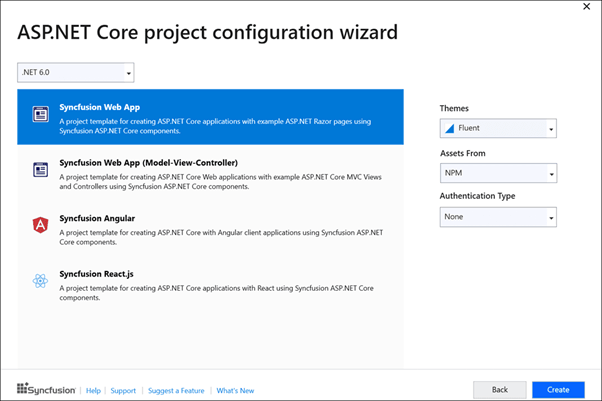Follow the Suggest a Feature link
The height and width of the screenshot is (401, 602).
click(176, 390)
